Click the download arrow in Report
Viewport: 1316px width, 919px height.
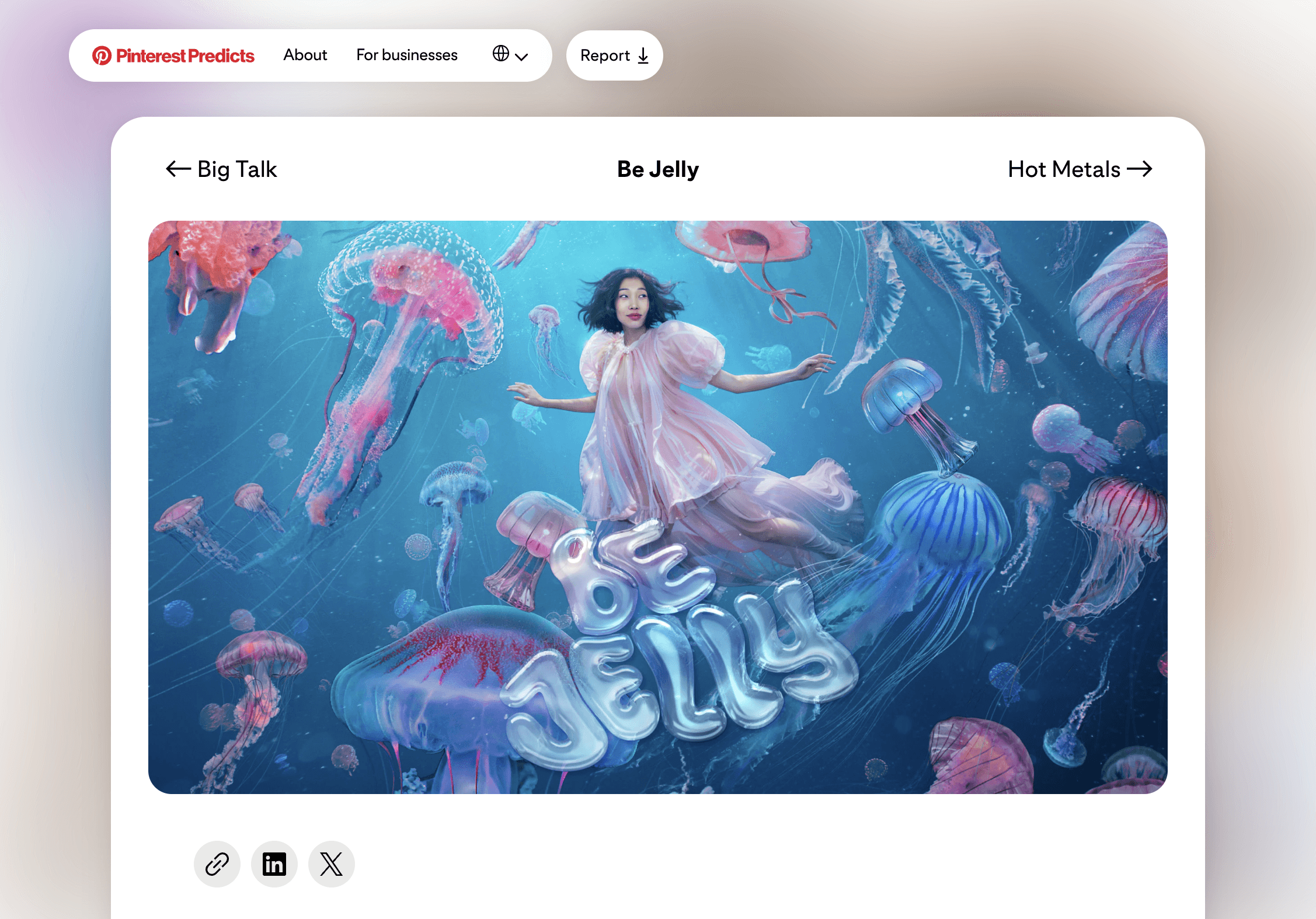pos(643,56)
